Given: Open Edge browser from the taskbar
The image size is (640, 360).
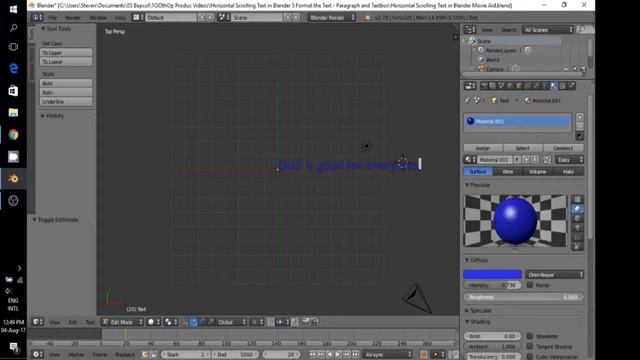Looking at the screenshot, I should (x=13, y=69).
